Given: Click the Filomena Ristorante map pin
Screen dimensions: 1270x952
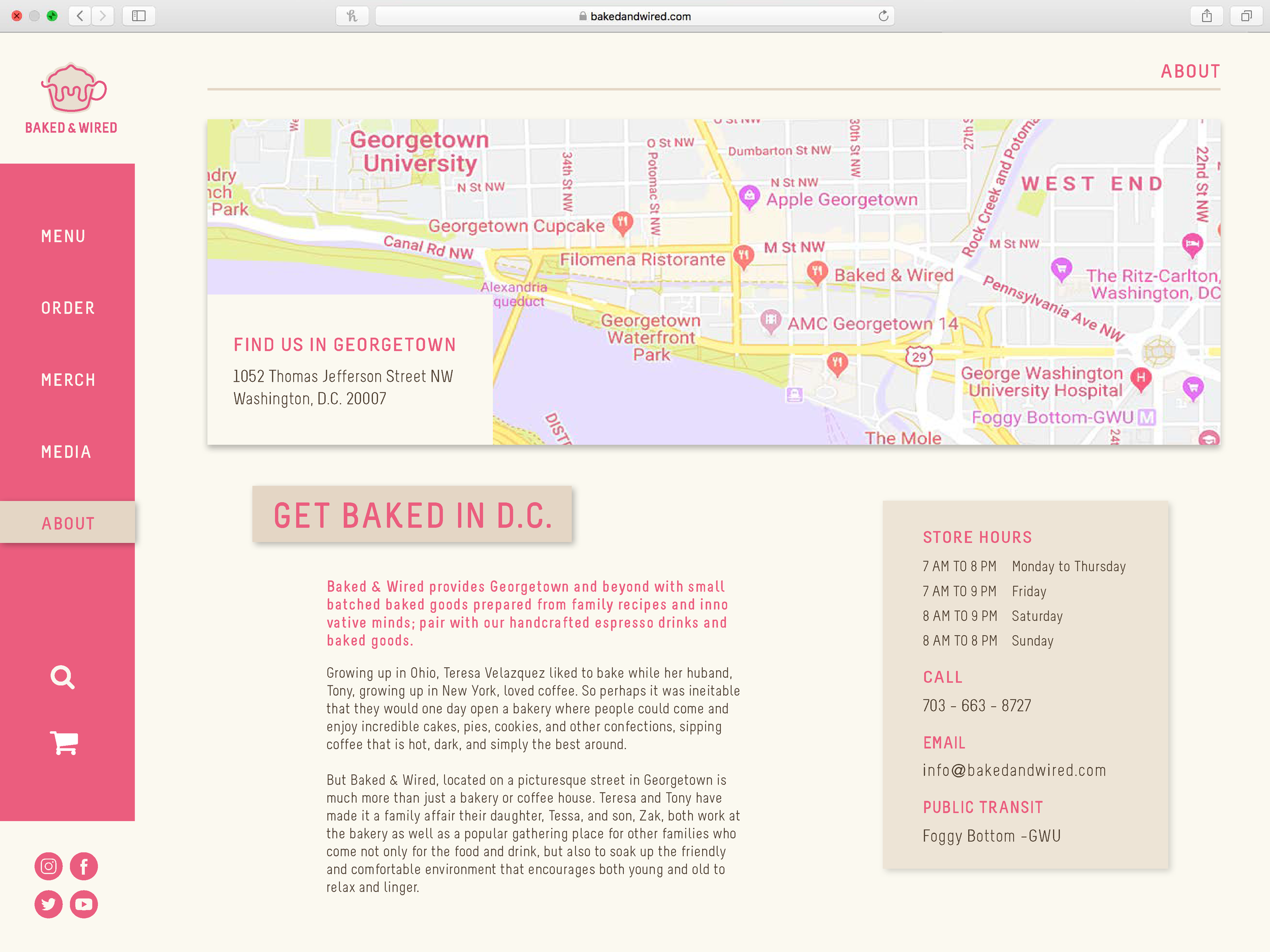Looking at the screenshot, I should coord(744,256).
